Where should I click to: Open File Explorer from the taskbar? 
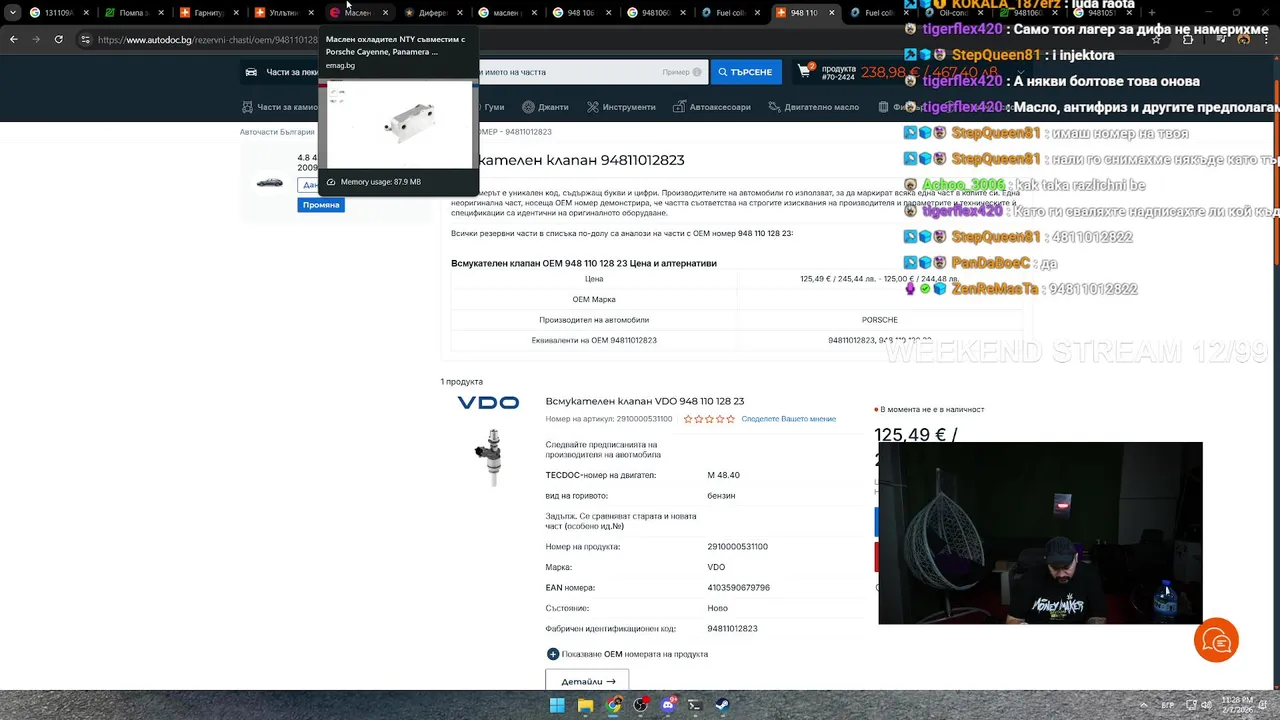point(586,705)
